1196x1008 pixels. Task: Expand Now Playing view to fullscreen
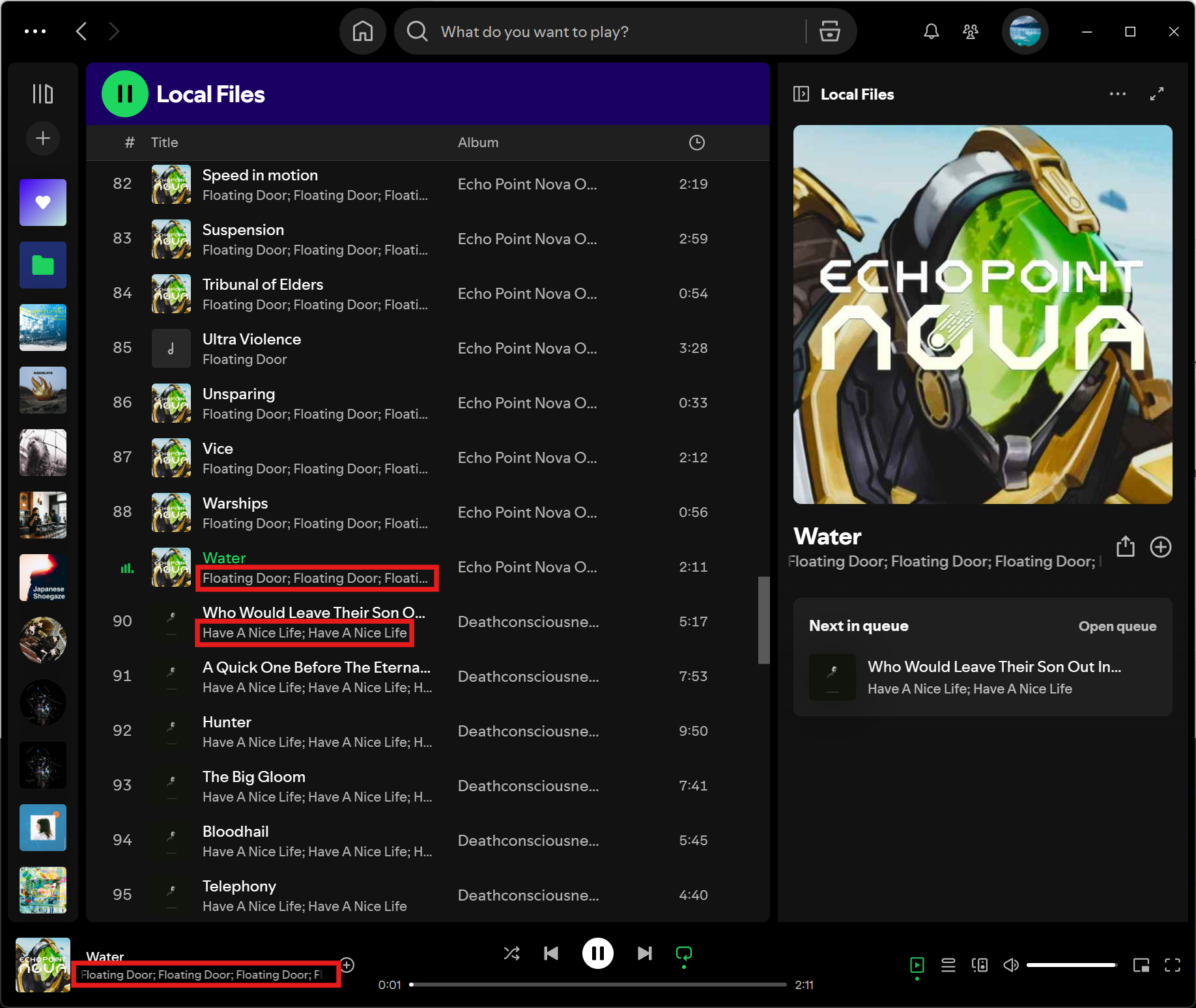[1157, 94]
